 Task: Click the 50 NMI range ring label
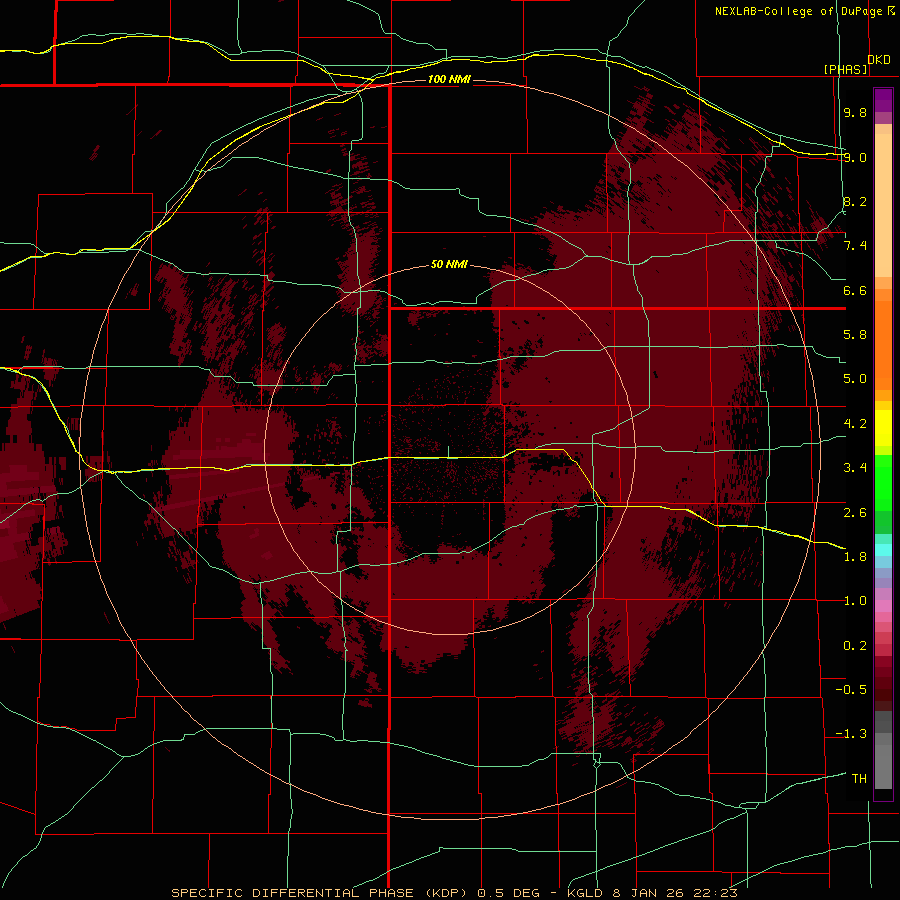(x=449, y=265)
